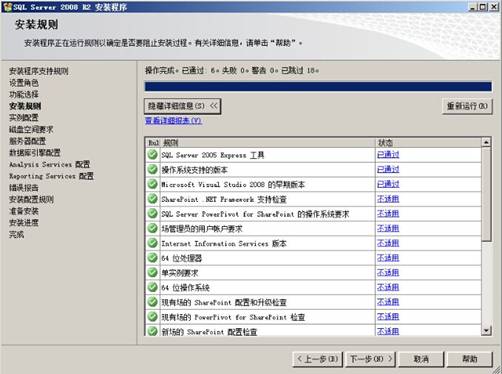This screenshot has width=502, height=374.
Task: Select 服务器配置 step in sidebar
Action: pyautogui.click(x=27, y=141)
